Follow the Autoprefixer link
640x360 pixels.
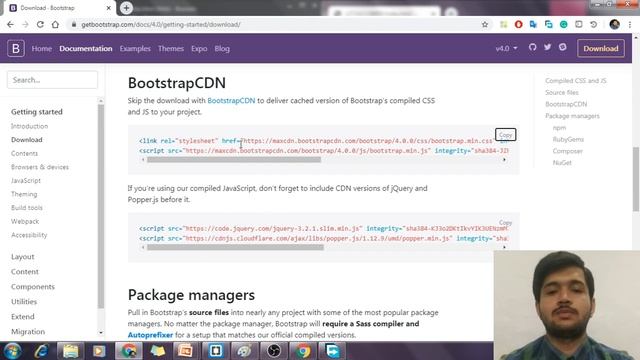click(x=150, y=335)
